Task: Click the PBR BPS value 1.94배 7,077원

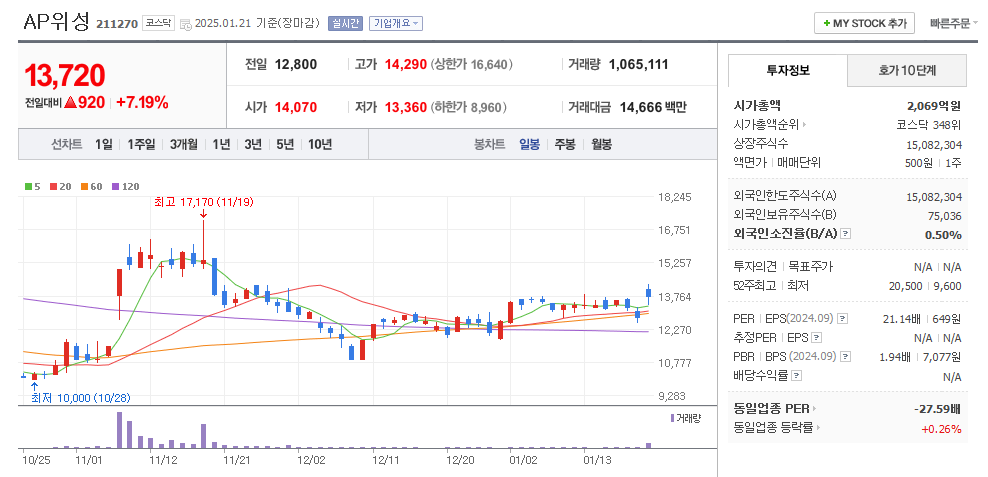Action: click(921, 357)
